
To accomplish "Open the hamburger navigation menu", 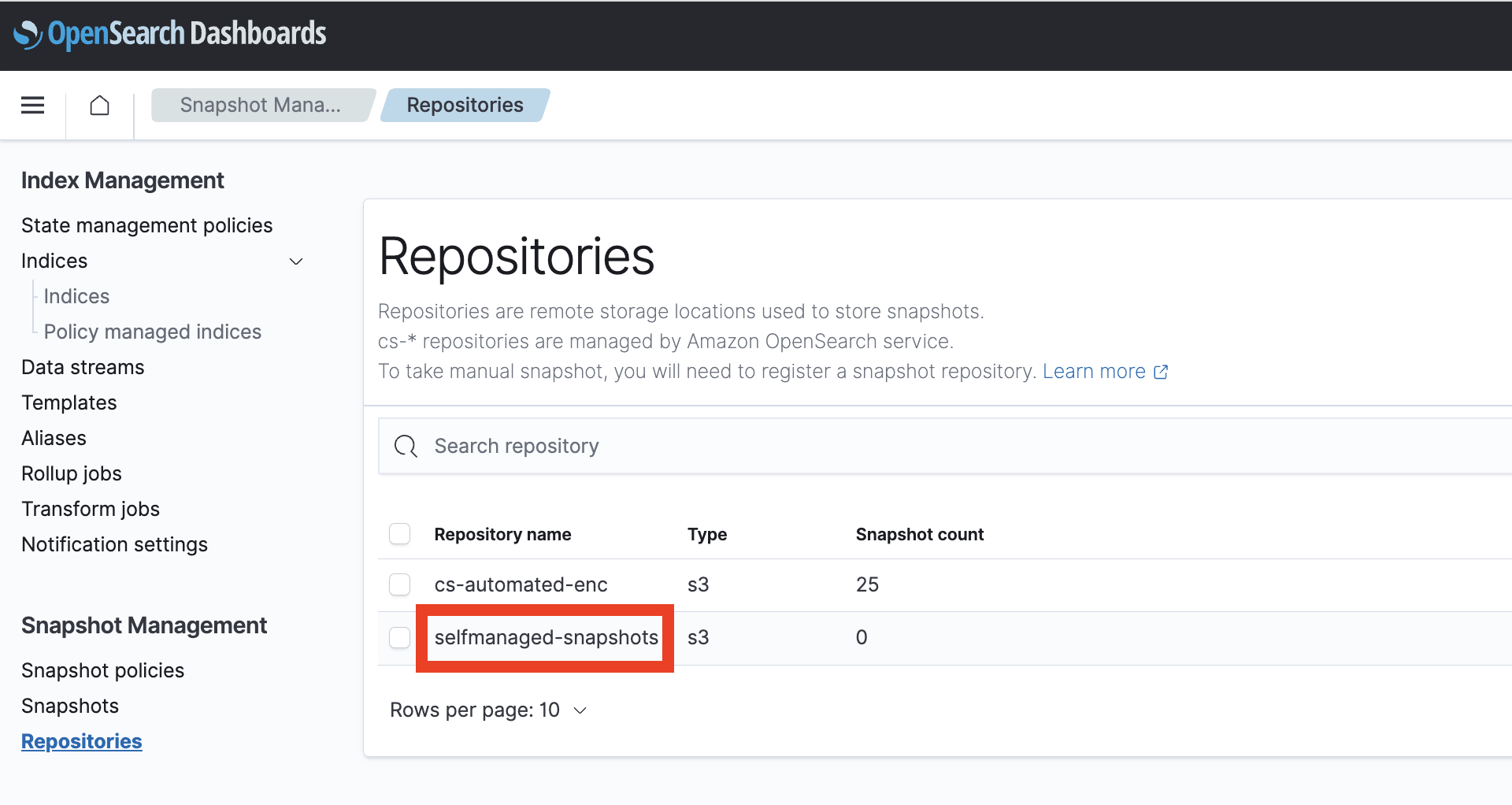I will tap(32, 105).
